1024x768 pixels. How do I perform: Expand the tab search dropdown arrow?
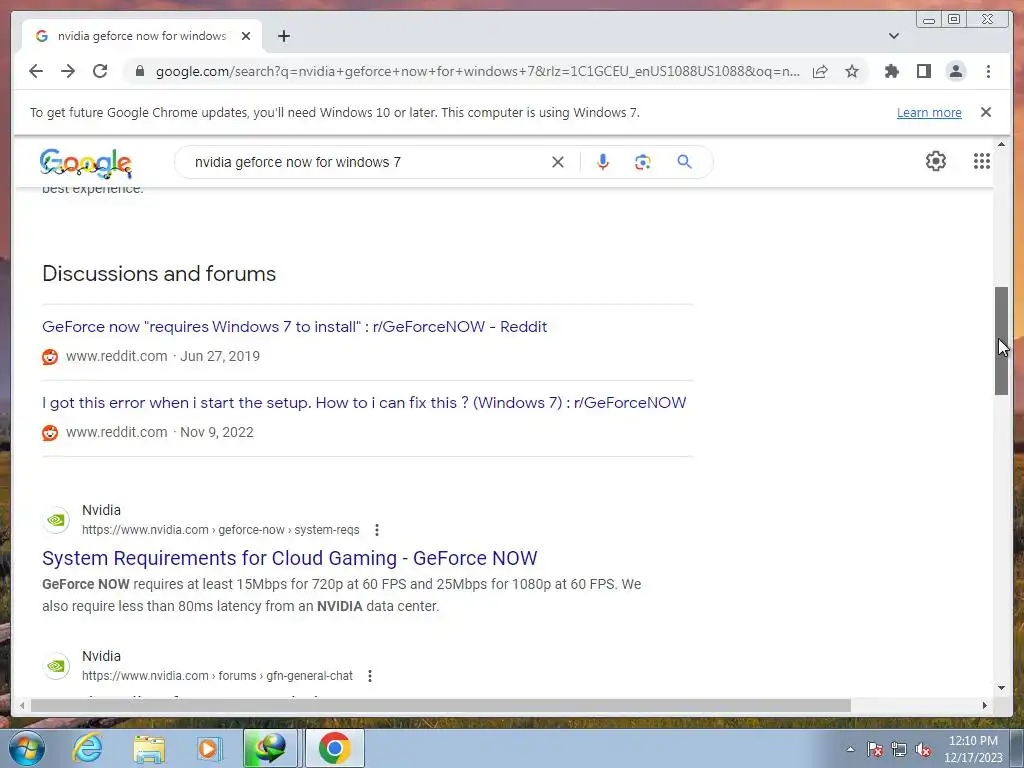(x=894, y=36)
